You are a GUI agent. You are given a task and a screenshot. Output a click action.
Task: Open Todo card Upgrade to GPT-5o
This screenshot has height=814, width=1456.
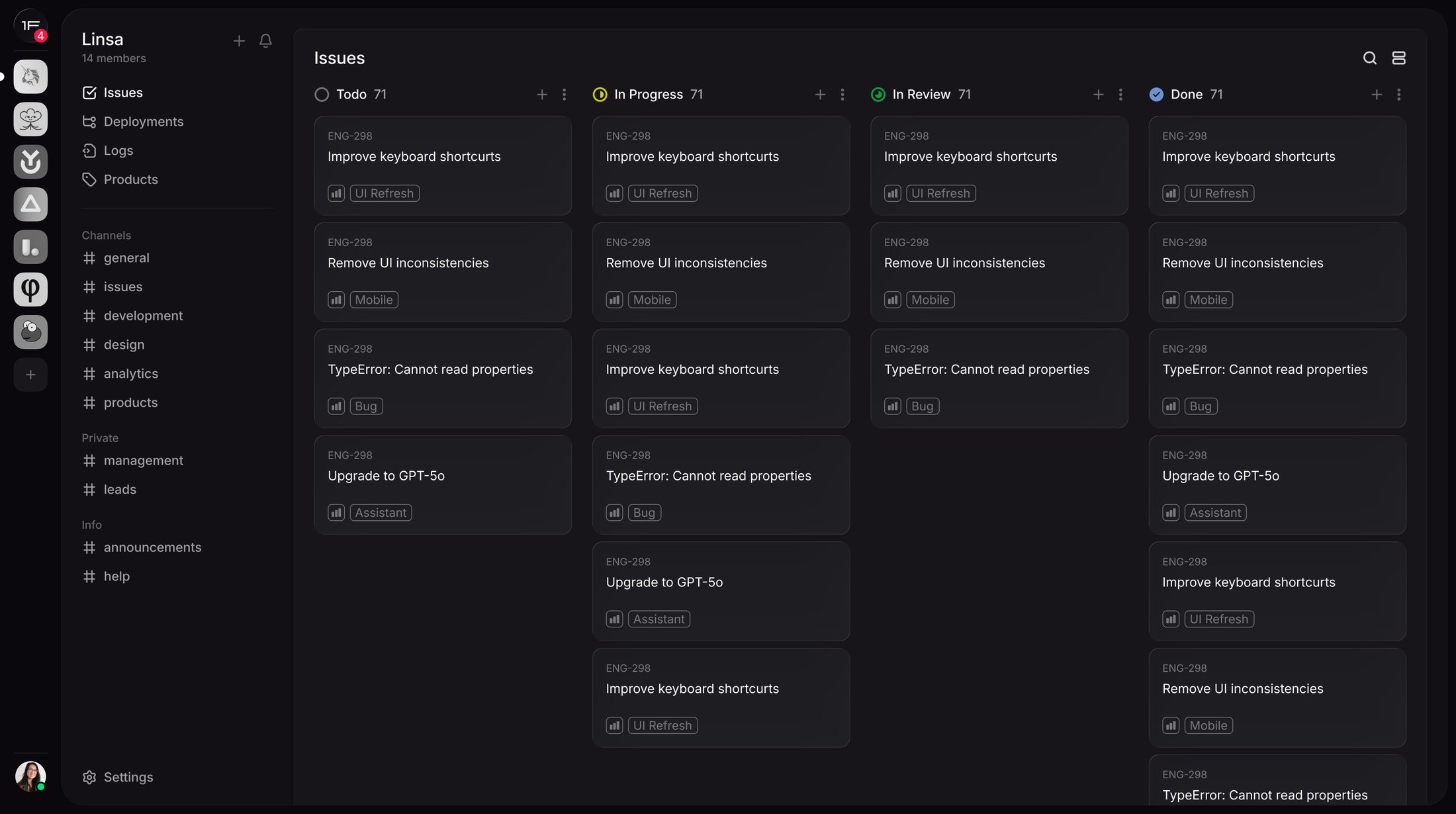point(443,485)
